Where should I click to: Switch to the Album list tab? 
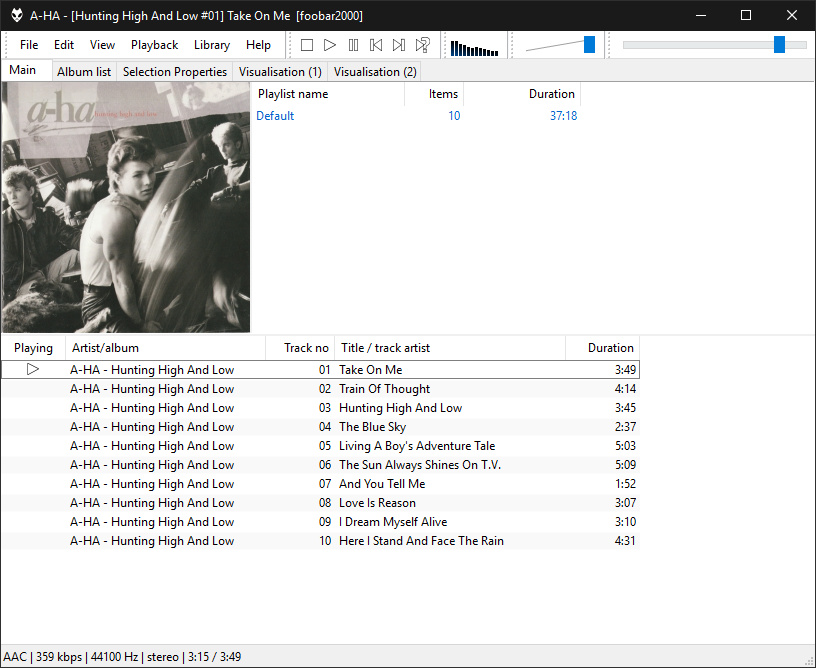(84, 72)
